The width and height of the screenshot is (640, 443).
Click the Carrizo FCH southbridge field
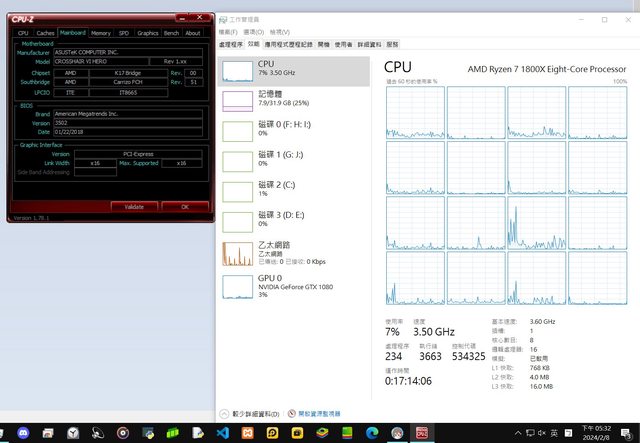click(128, 82)
